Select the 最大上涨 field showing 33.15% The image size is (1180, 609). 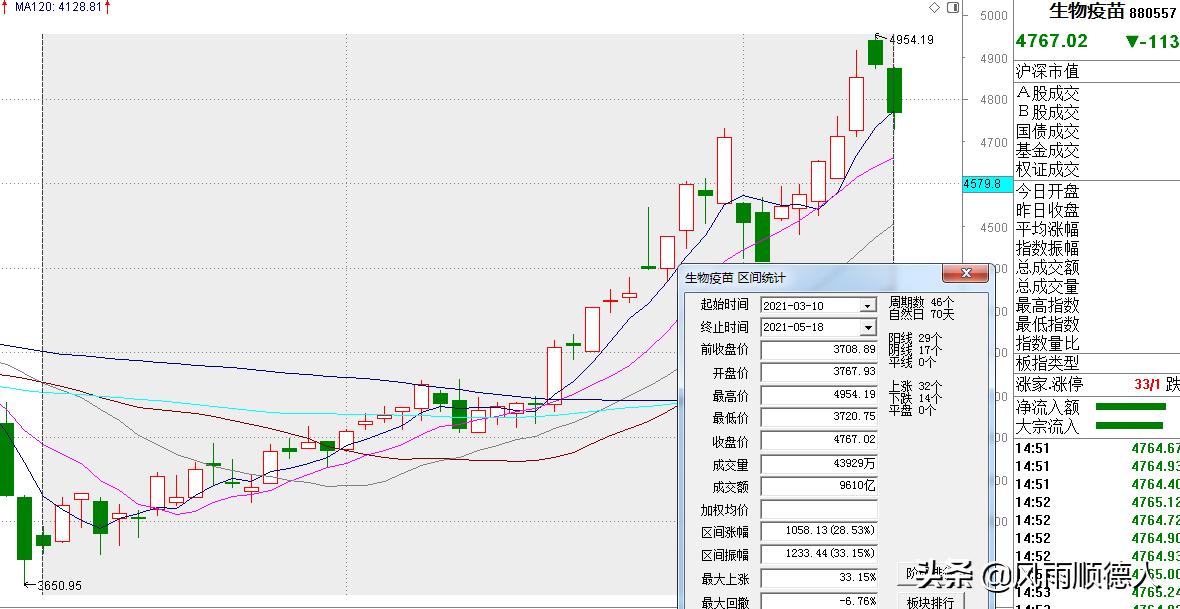point(819,578)
